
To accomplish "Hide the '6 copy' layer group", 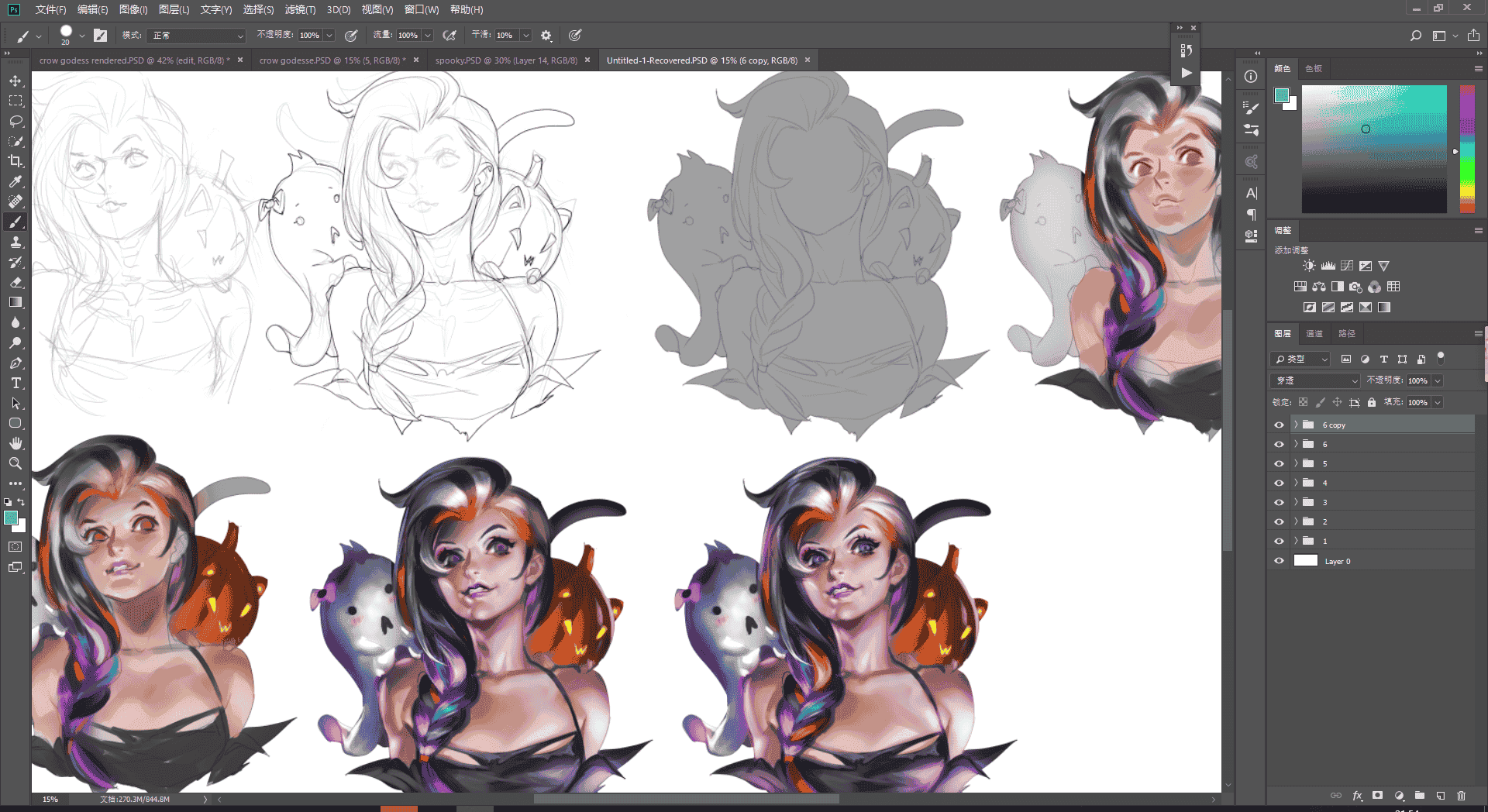I will pyautogui.click(x=1279, y=425).
